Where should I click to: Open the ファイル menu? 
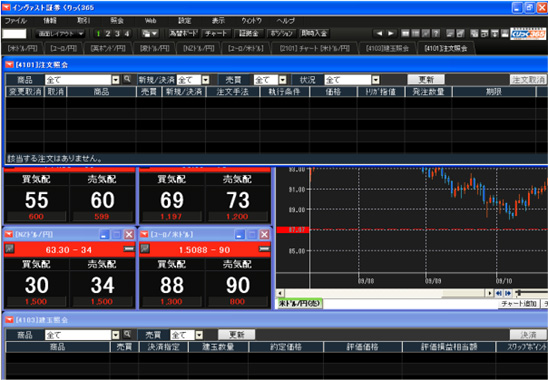tap(16, 21)
